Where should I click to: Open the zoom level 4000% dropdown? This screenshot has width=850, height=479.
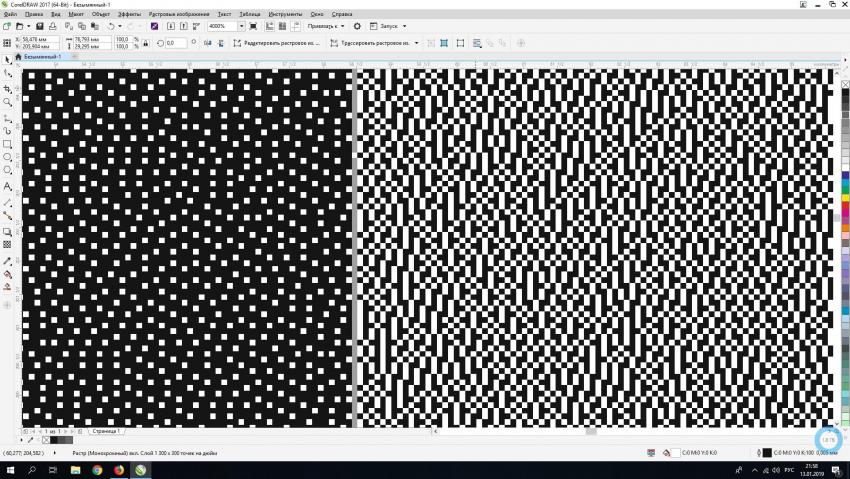[241, 26]
